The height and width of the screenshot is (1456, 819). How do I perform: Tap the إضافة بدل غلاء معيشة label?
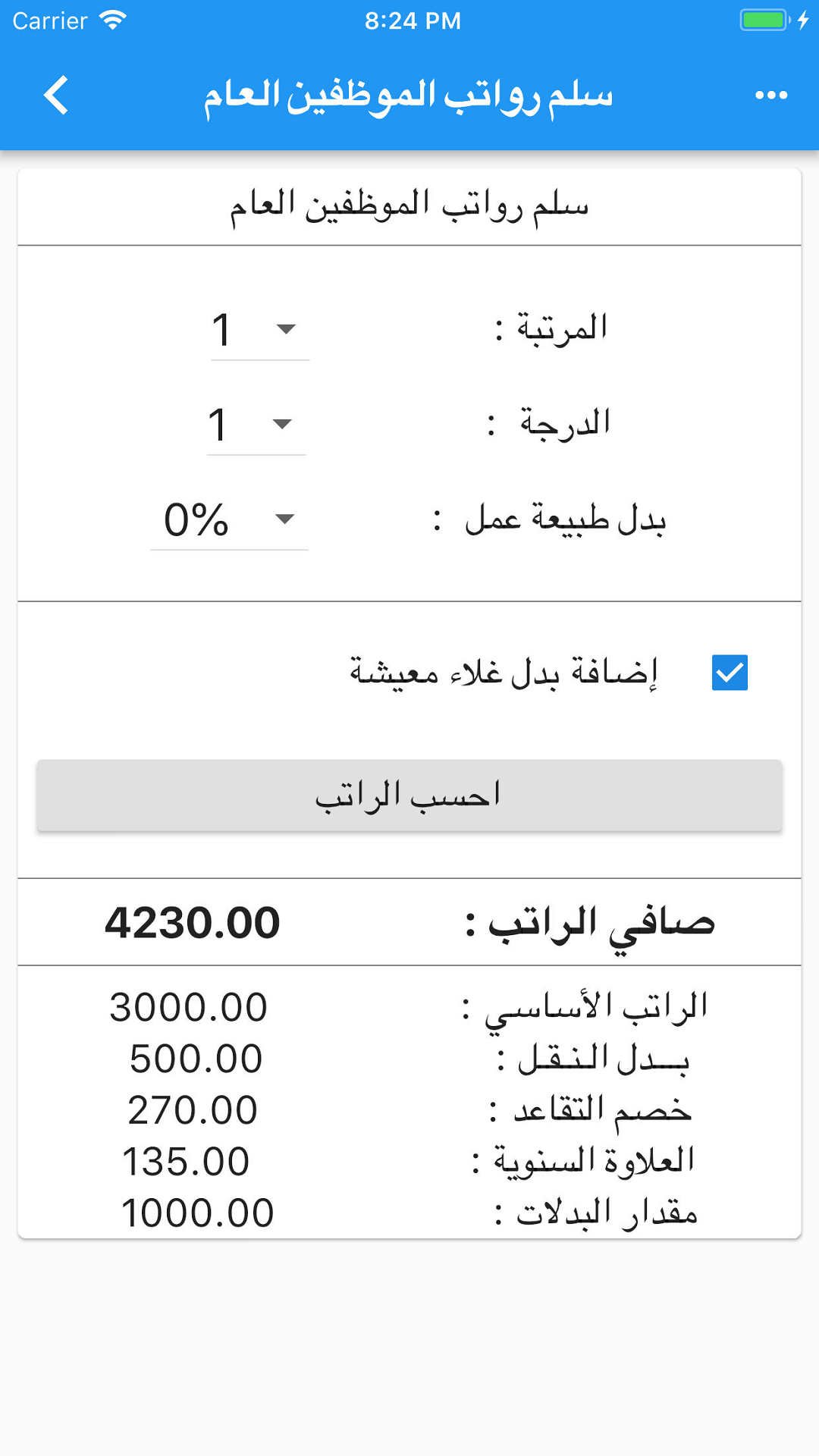click(504, 673)
